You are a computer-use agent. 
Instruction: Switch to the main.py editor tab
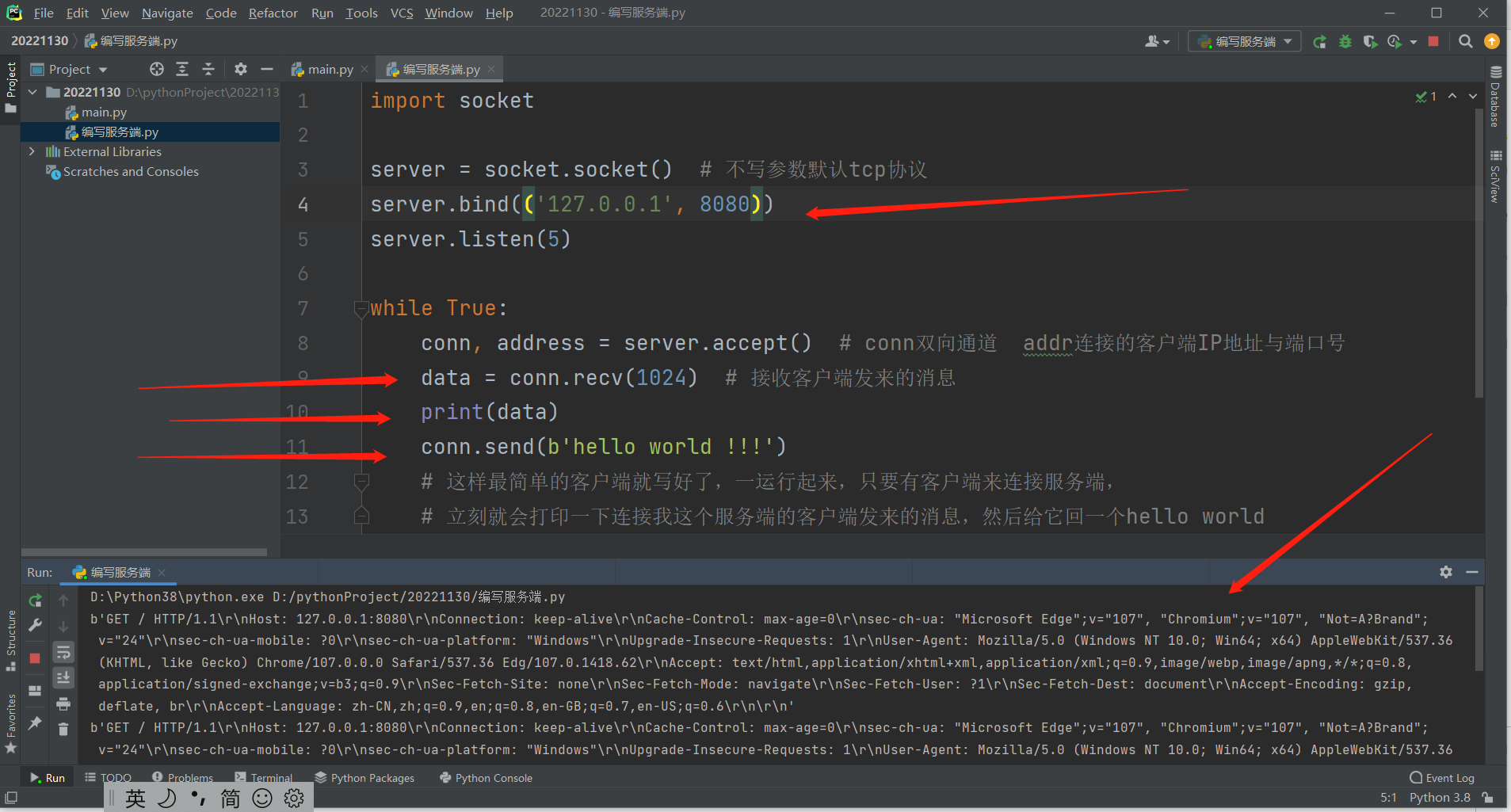coord(330,69)
